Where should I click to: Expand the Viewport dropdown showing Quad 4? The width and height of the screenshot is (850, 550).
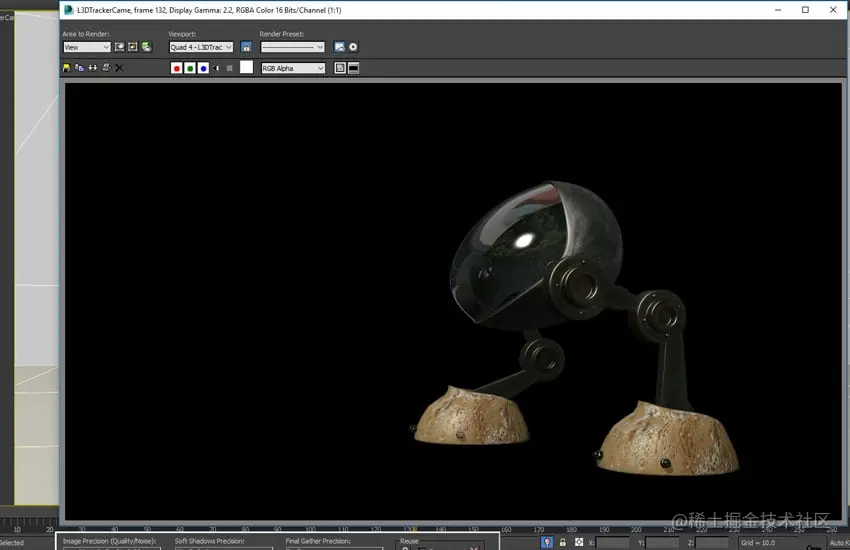coord(201,47)
